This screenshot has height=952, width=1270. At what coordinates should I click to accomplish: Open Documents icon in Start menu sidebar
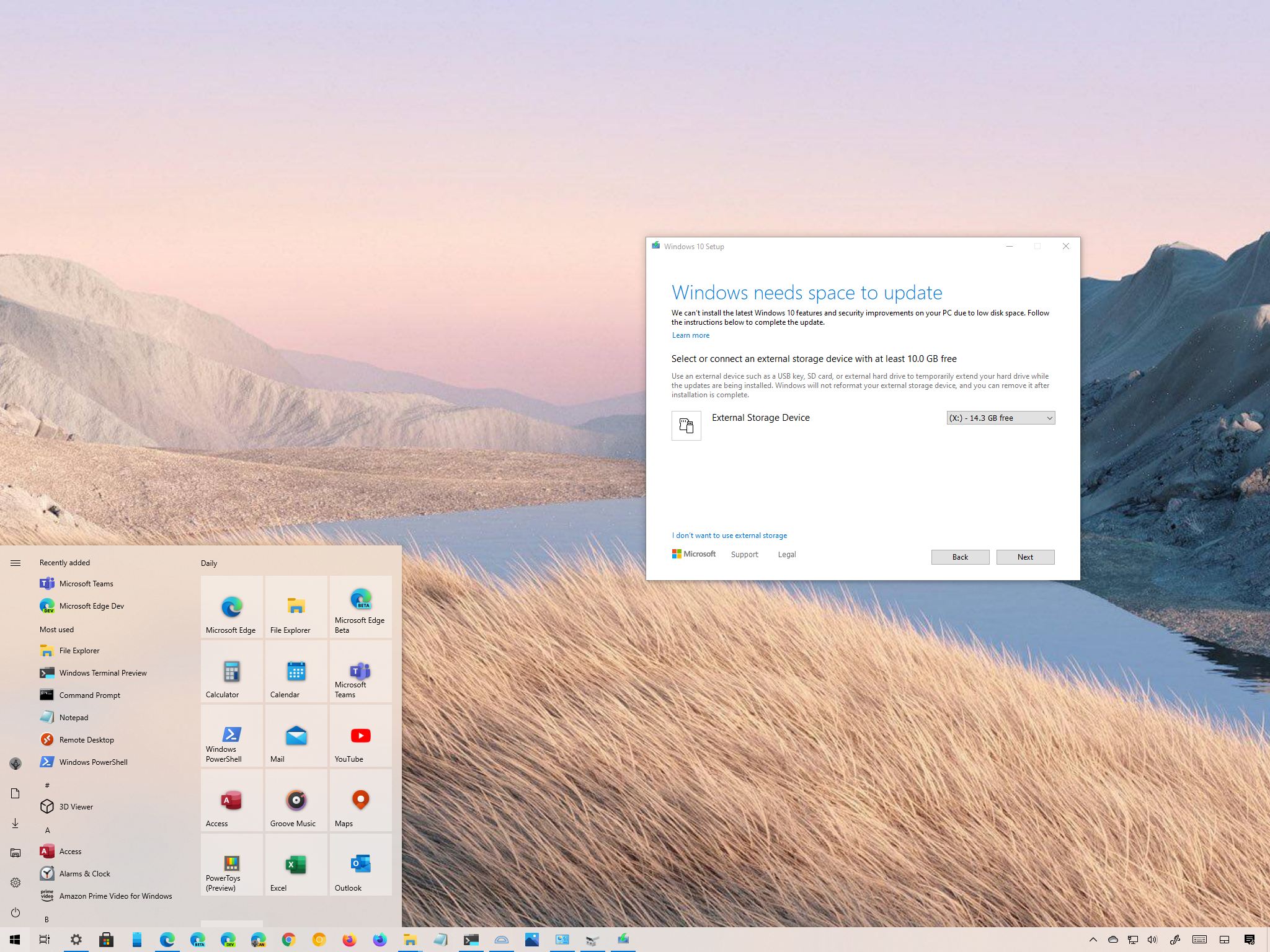(16, 793)
